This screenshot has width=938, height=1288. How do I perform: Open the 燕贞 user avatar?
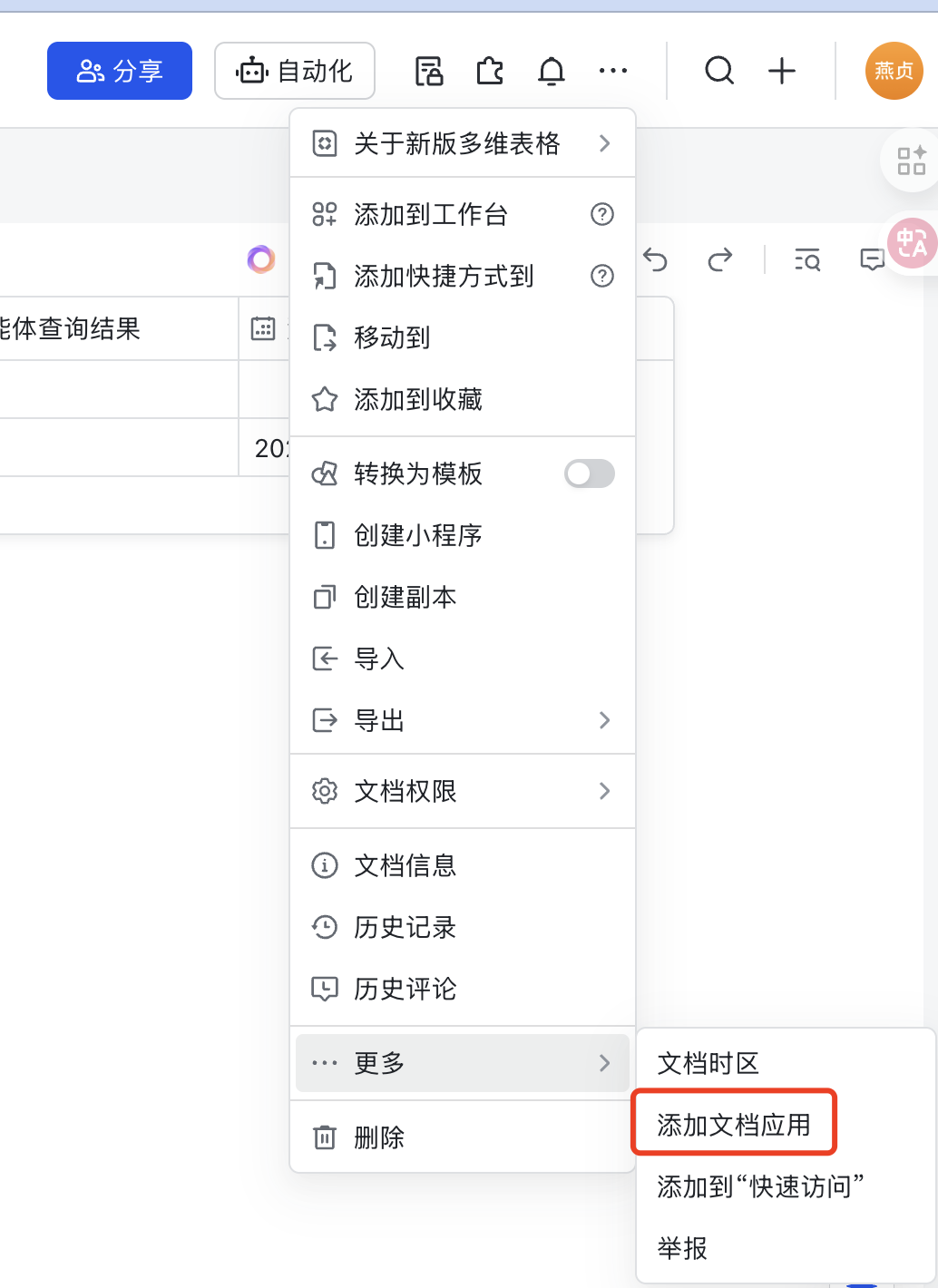(894, 71)
